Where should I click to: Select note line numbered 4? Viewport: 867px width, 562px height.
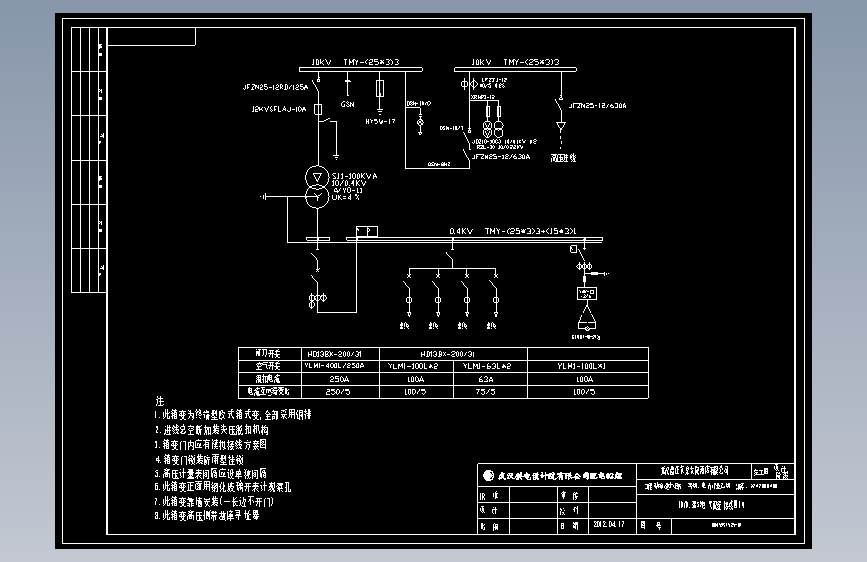pyautogui.click(x=200, y=460)
